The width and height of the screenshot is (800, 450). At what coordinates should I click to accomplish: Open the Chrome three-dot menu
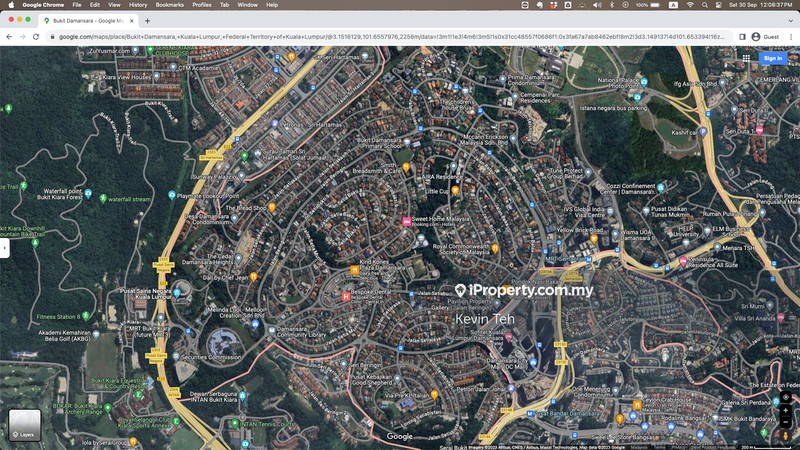pos(791,37)
